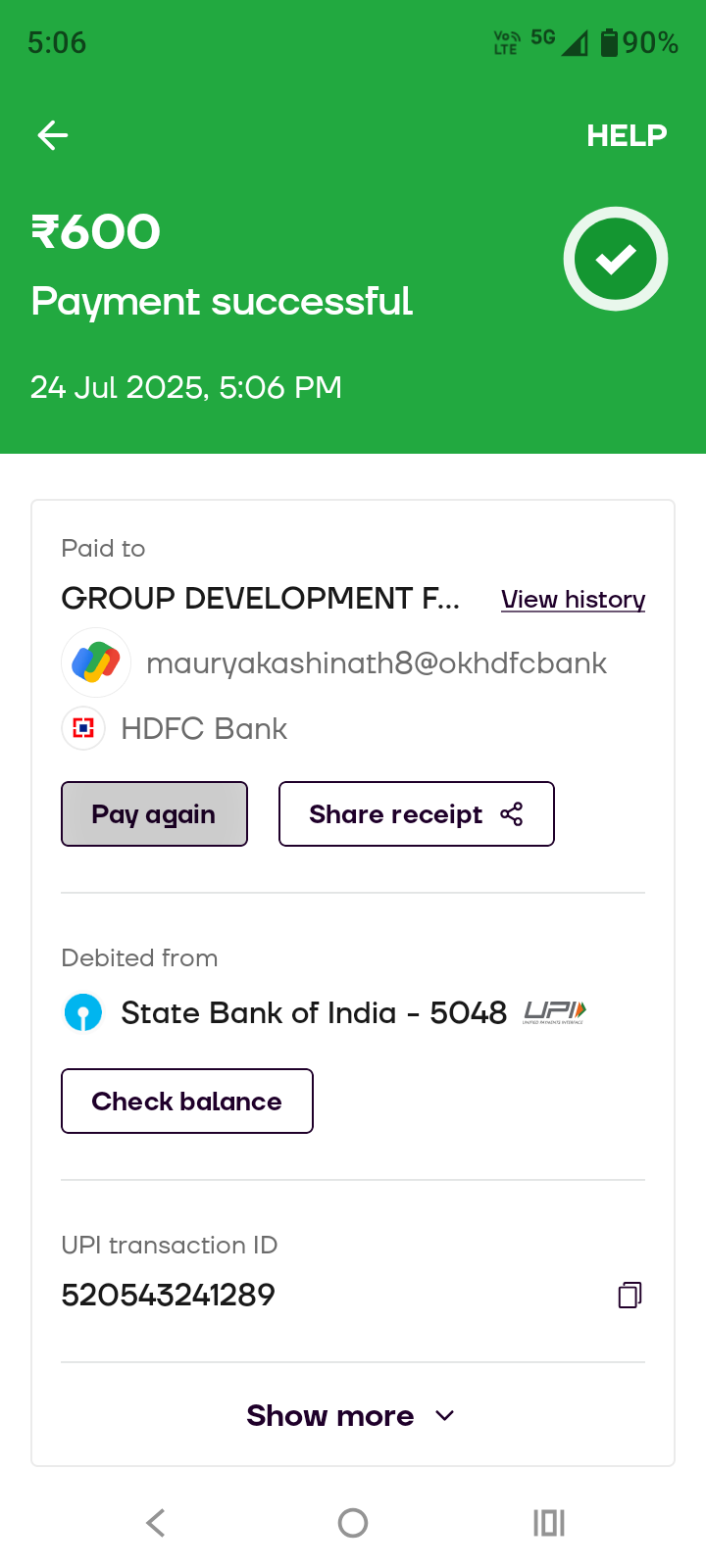Open HELP from the header

tap(627, 135)
